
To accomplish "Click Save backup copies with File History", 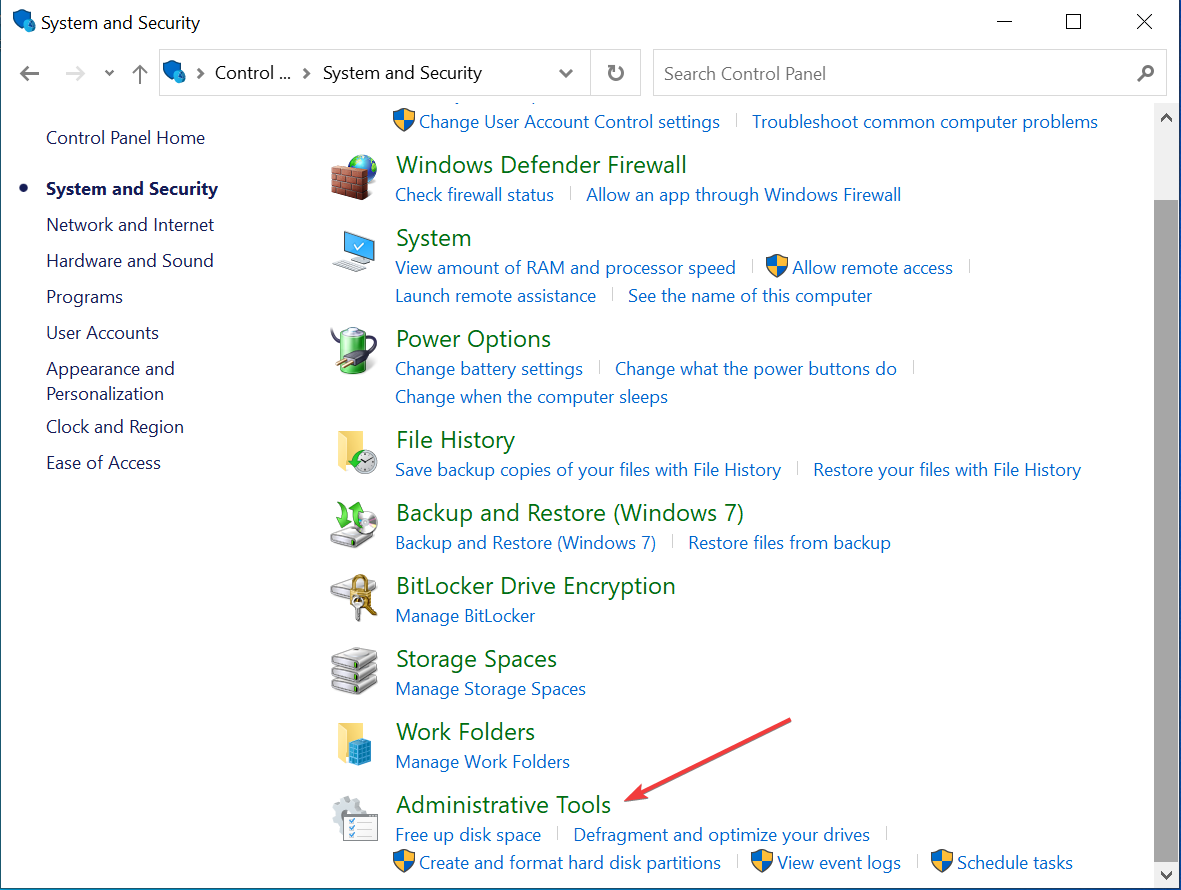I will click(x=587, y=470).
